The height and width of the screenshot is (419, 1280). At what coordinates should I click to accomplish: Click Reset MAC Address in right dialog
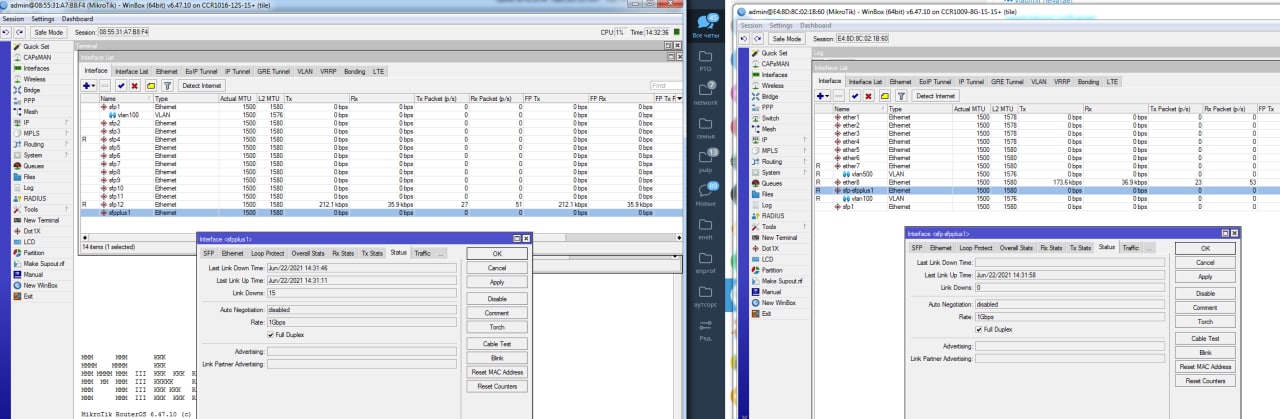coord(1204,366)
